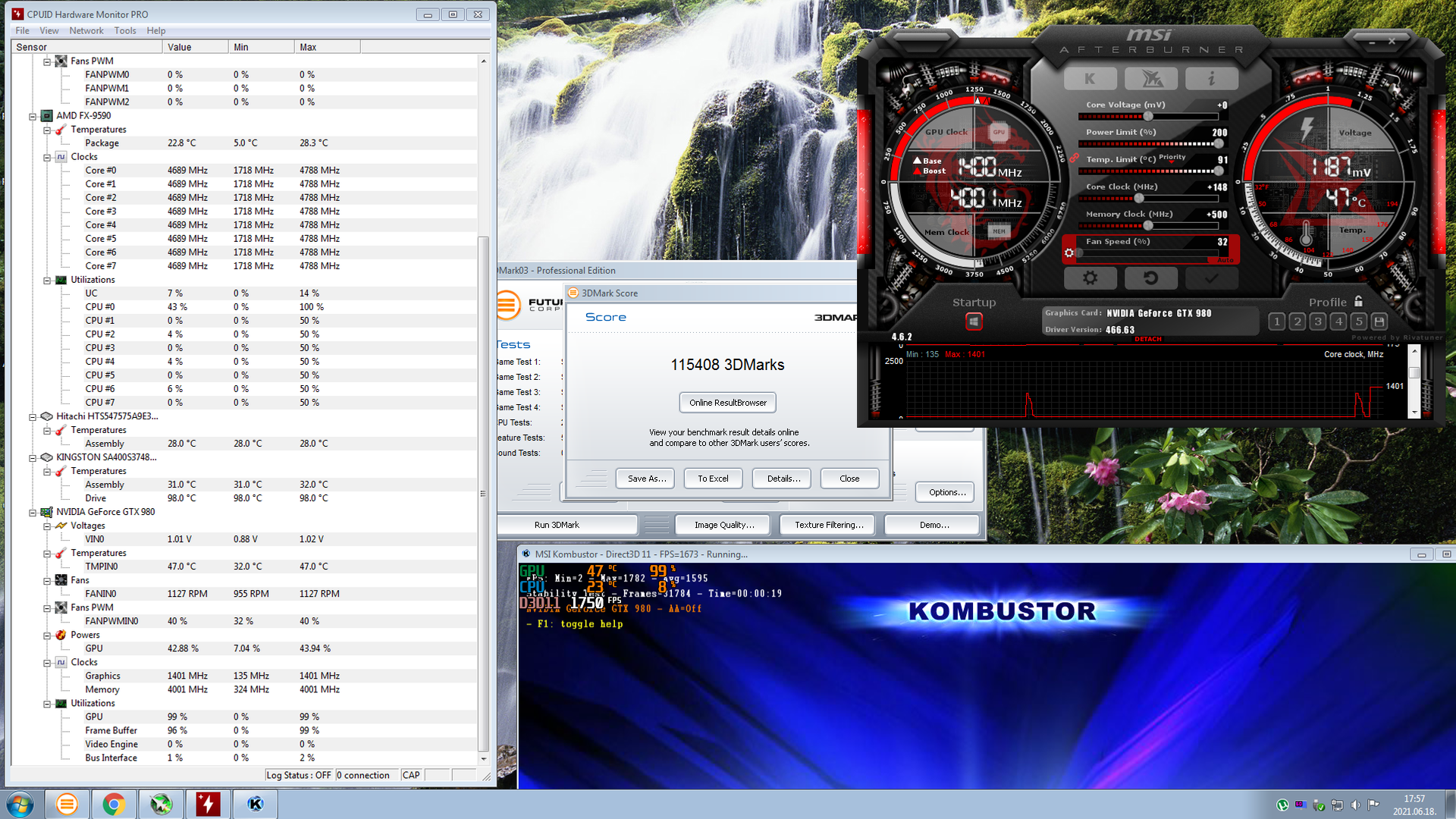Open the MSI Afterburner taskbar icon
1456x819 pixels.
point(161,804)
